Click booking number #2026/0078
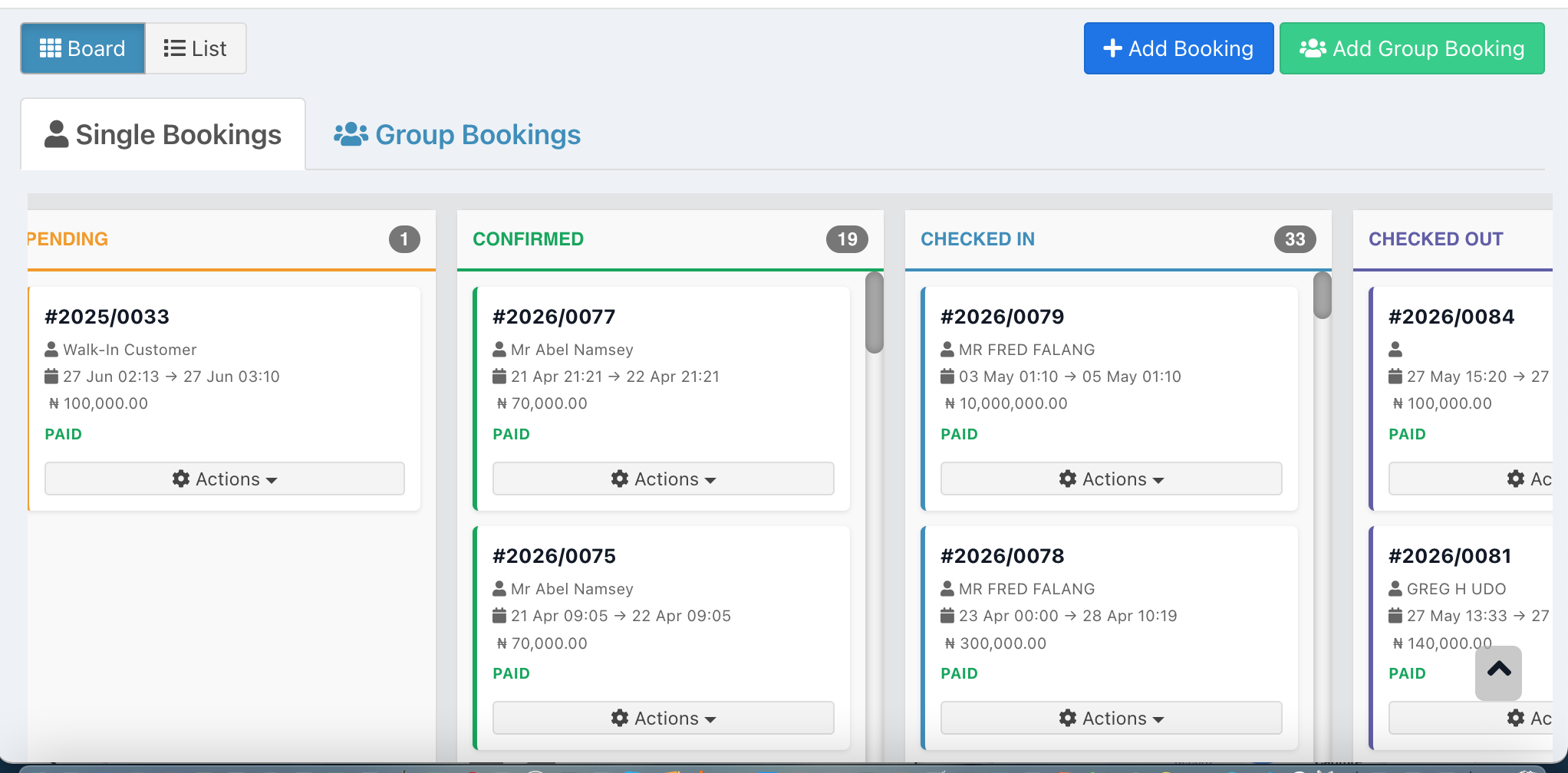This screenshot has height=773, width=1568. [1003, 556]
